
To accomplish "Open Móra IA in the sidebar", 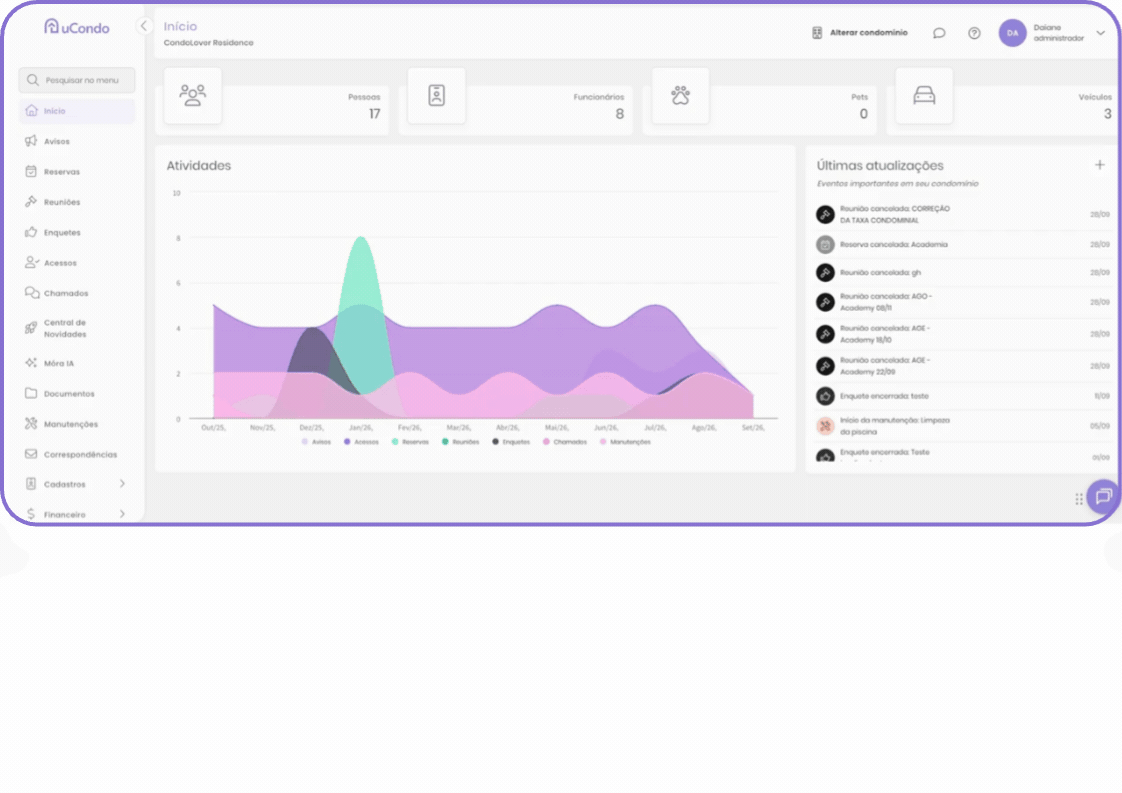I will (x=77, y=363).
